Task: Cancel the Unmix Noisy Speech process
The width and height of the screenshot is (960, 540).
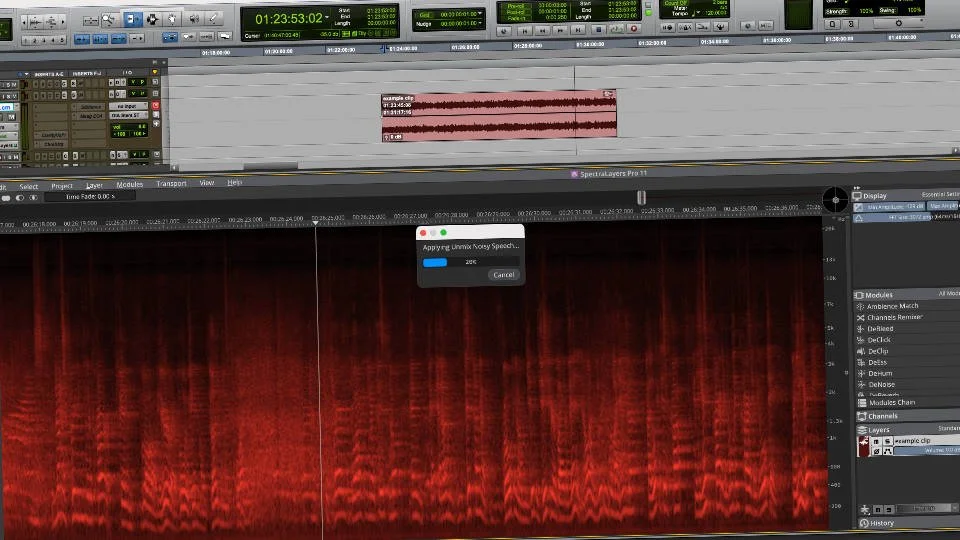Action: 503,275
